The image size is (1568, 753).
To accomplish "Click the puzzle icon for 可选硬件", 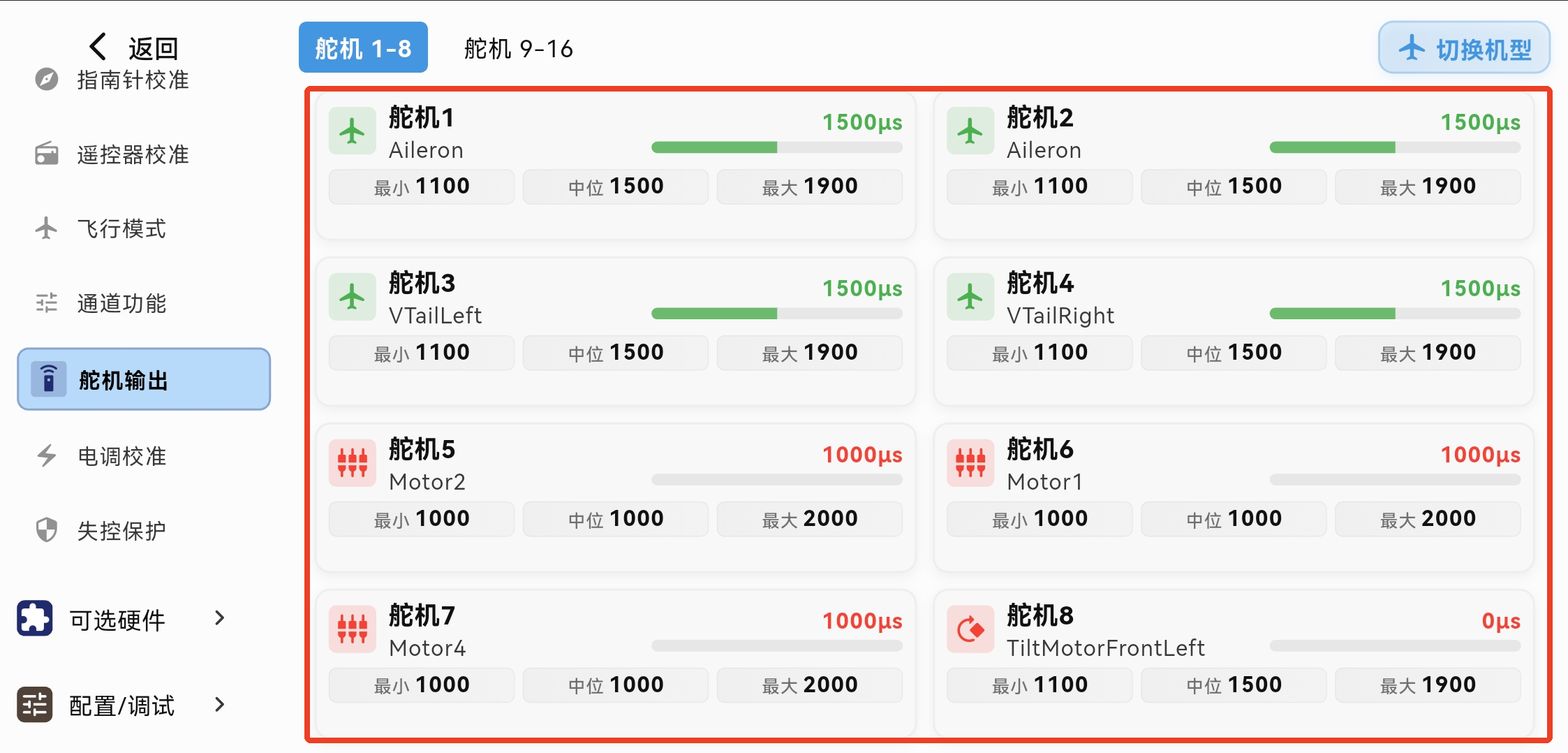I will point(35,618).
